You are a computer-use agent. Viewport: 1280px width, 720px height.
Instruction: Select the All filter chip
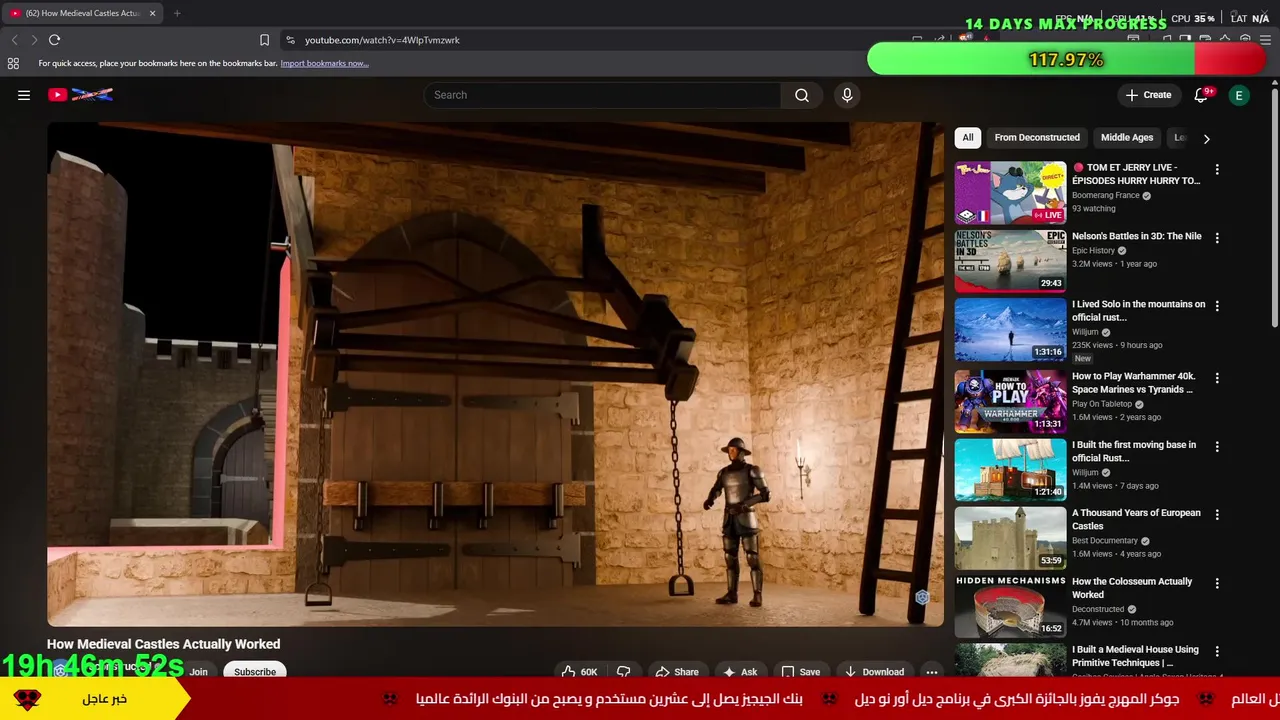pos(967,138)
